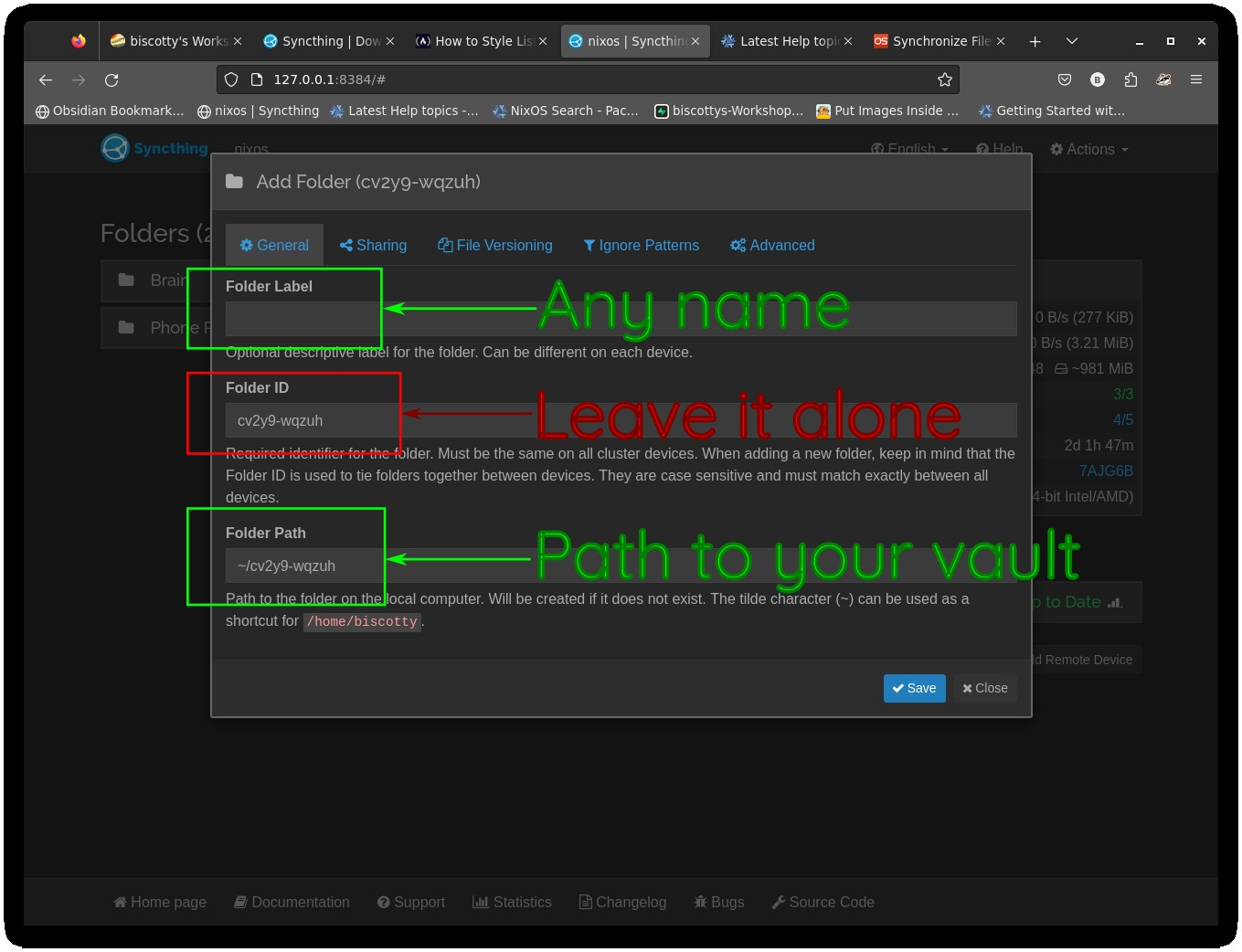Open the Help link in navbar
Image resolution: width=1242 pixels, height=952 pixels.
[x=999, y=149]
